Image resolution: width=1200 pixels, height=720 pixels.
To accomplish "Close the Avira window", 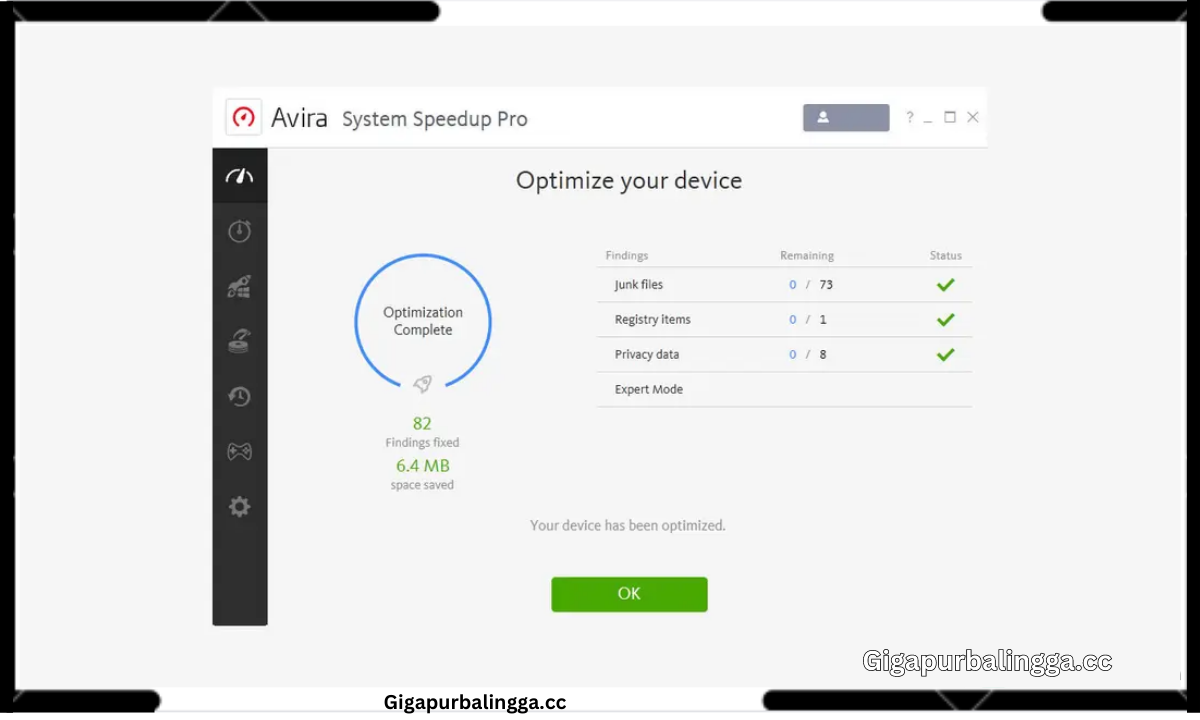I will point(973,117).
